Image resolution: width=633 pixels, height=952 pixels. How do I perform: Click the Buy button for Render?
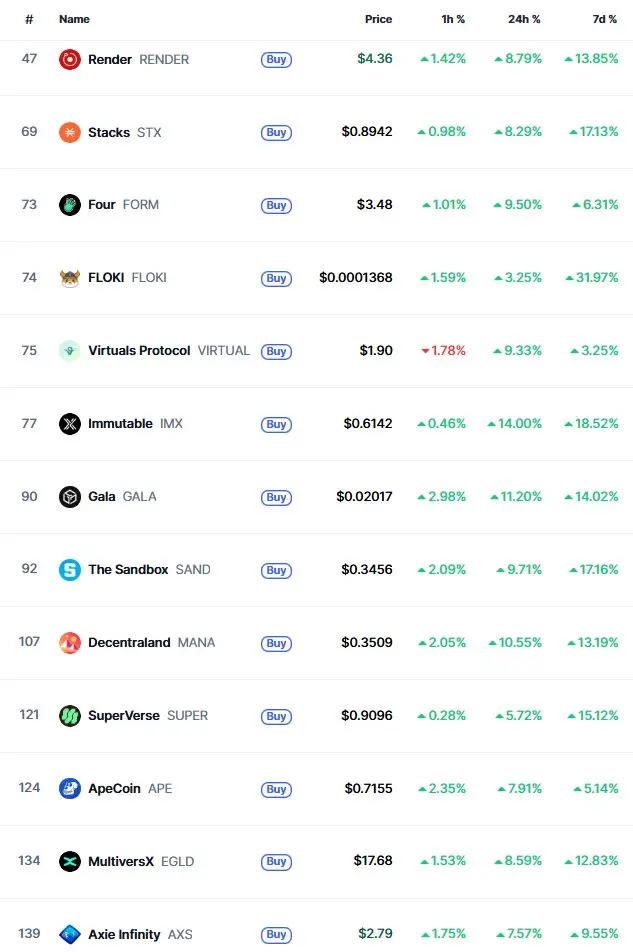coord(276,60)
